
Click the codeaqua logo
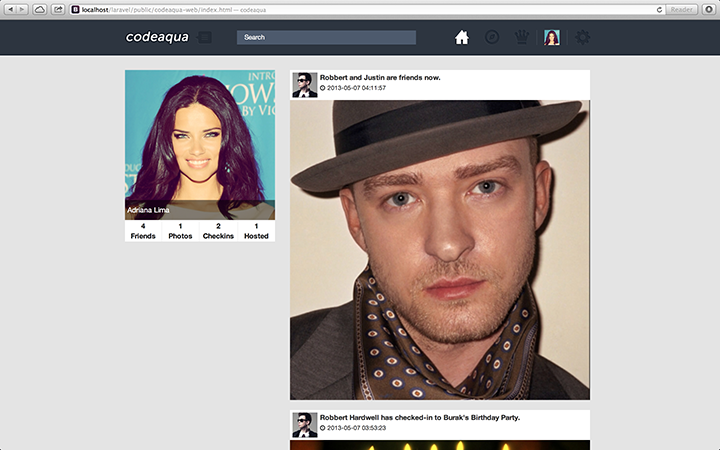coord(157,38)
